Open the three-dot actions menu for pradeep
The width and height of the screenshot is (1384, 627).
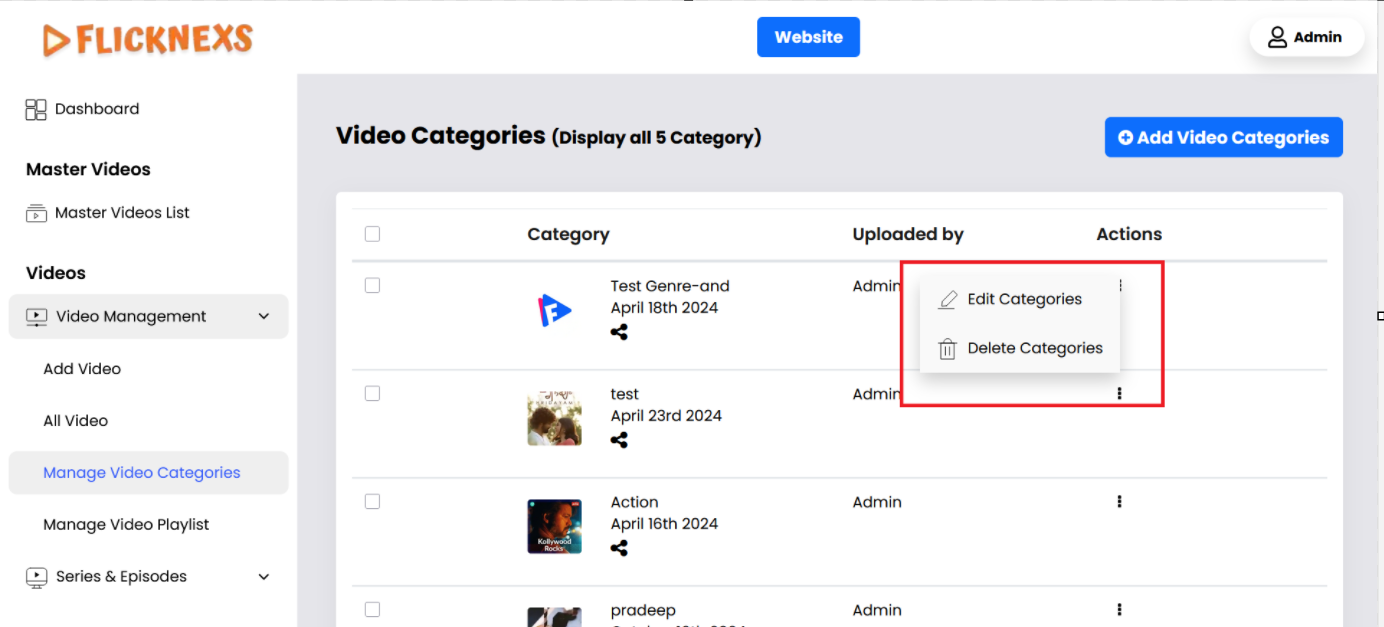[x=1119, y=610]
